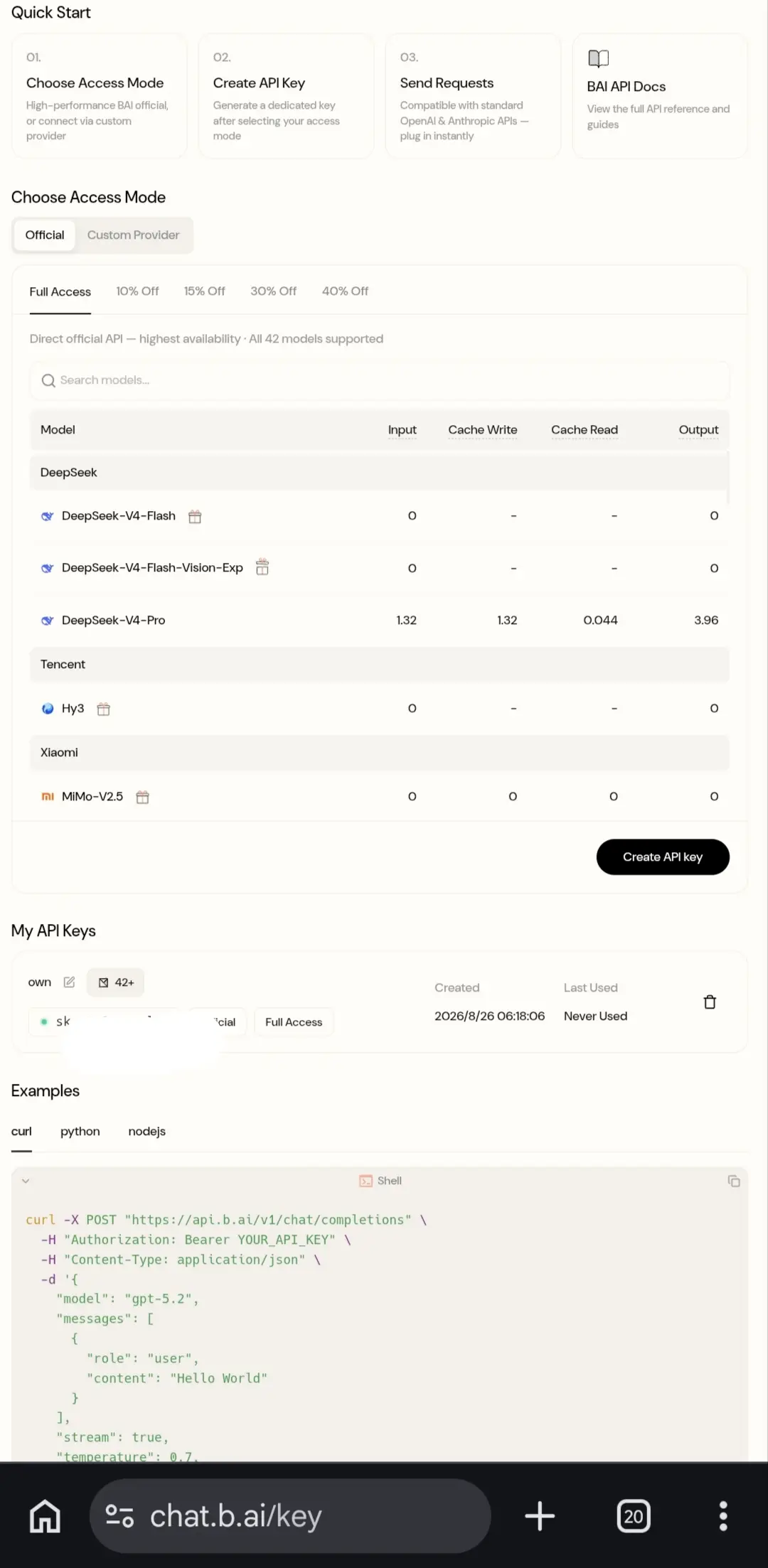Image resolution: width=768 pixels, height=1568 pixels.
Task: Click the created date 2026/8/26 06:18:06
Action: tap(489, 1016)
